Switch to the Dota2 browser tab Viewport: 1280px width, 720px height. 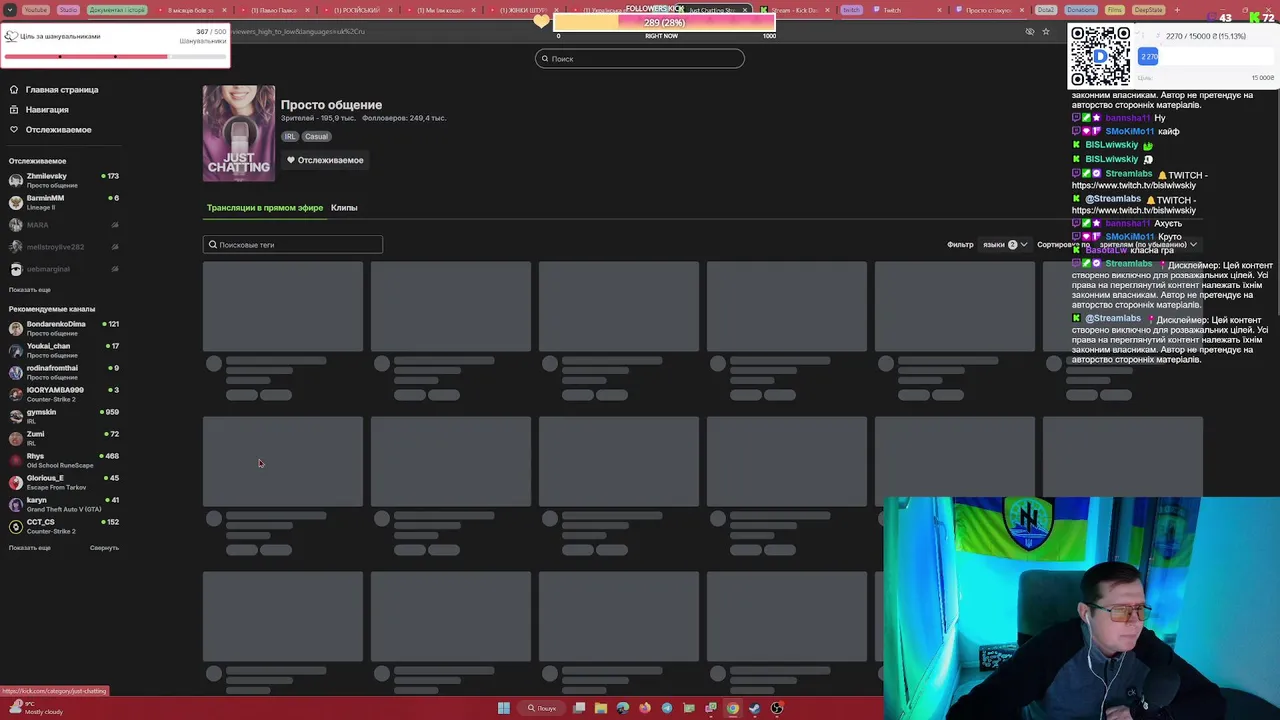(x=1046, y=10)
